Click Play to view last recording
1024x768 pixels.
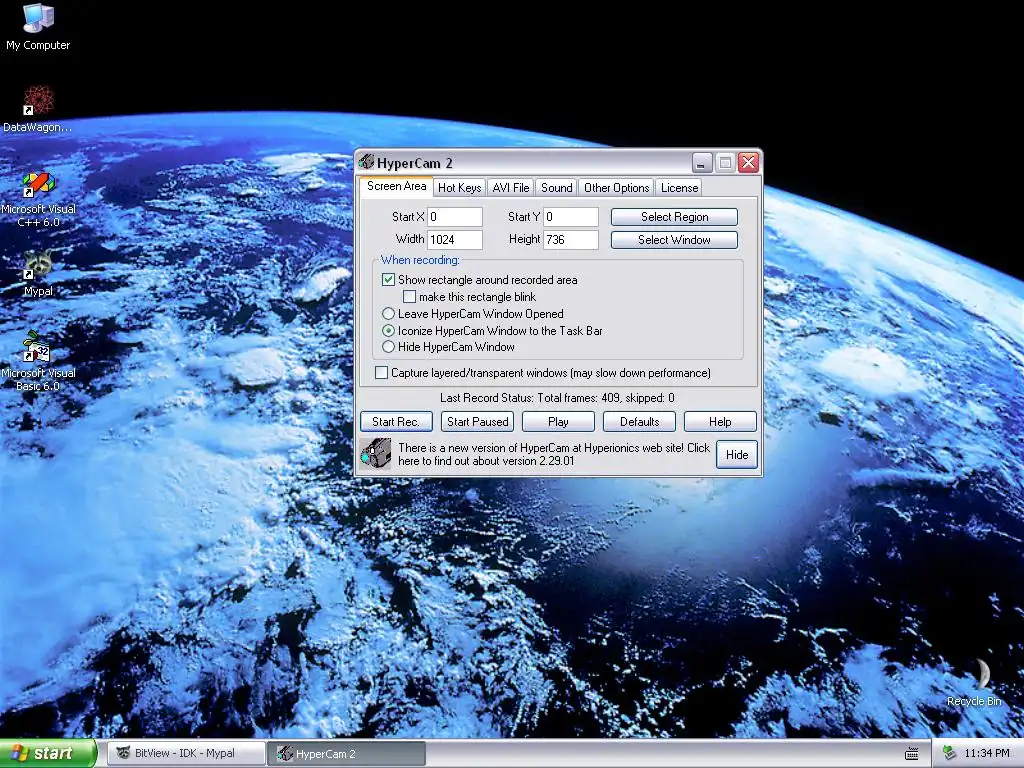click(x=558, y=421)
